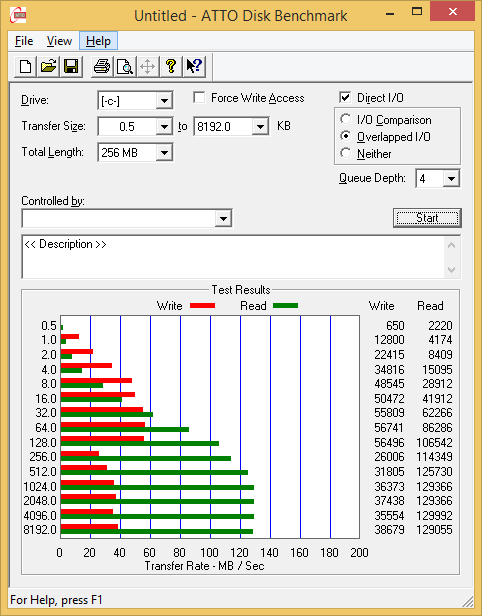Click the red Write legend swatch
The image size is (482, 616).
[202, 306]
